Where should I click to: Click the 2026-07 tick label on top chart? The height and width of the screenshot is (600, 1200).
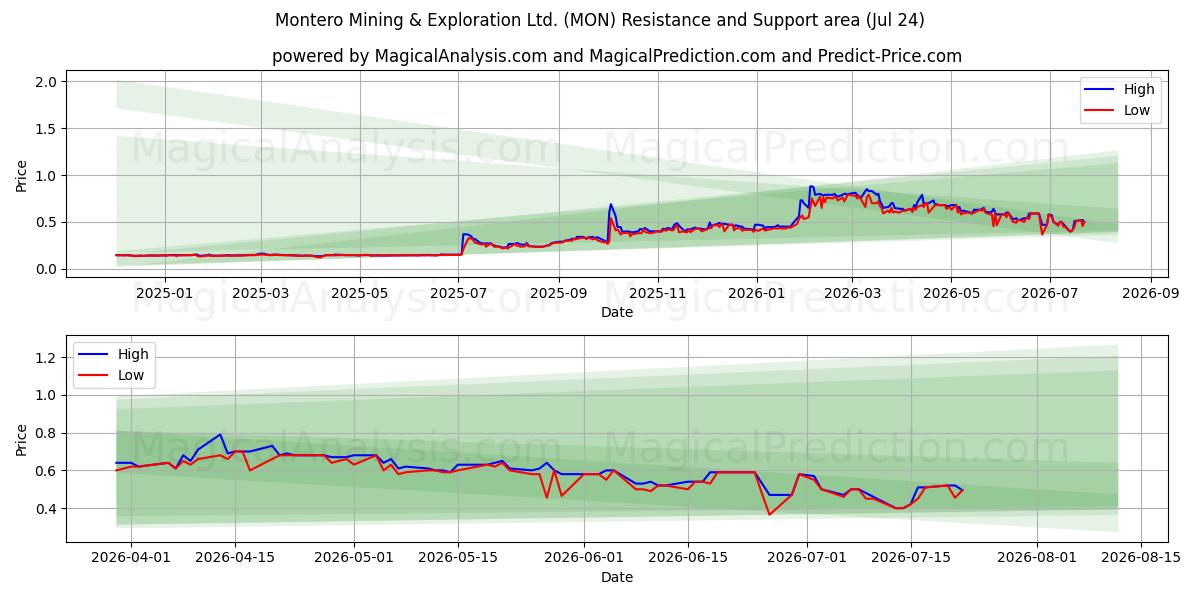1050,293
